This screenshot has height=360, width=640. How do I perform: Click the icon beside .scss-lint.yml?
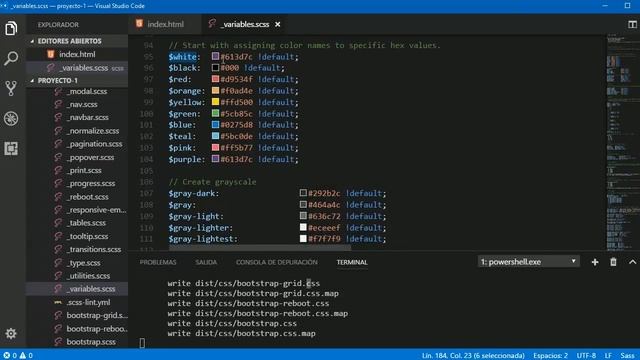(58, 302)
